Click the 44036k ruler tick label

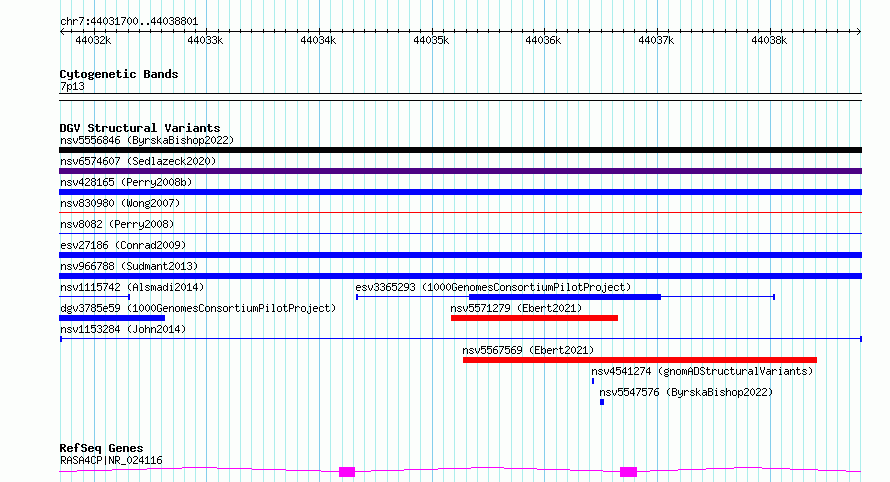pos(543,40)
